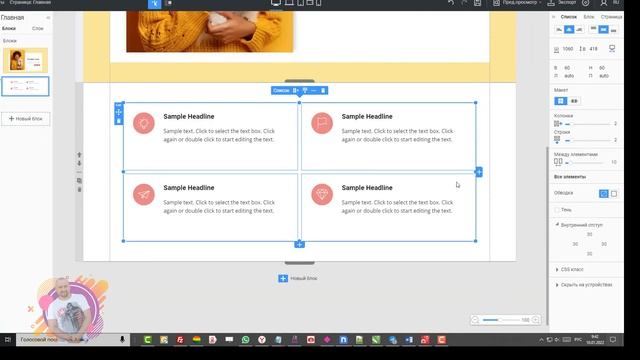Click the flag icon in second item

(322, 123)
